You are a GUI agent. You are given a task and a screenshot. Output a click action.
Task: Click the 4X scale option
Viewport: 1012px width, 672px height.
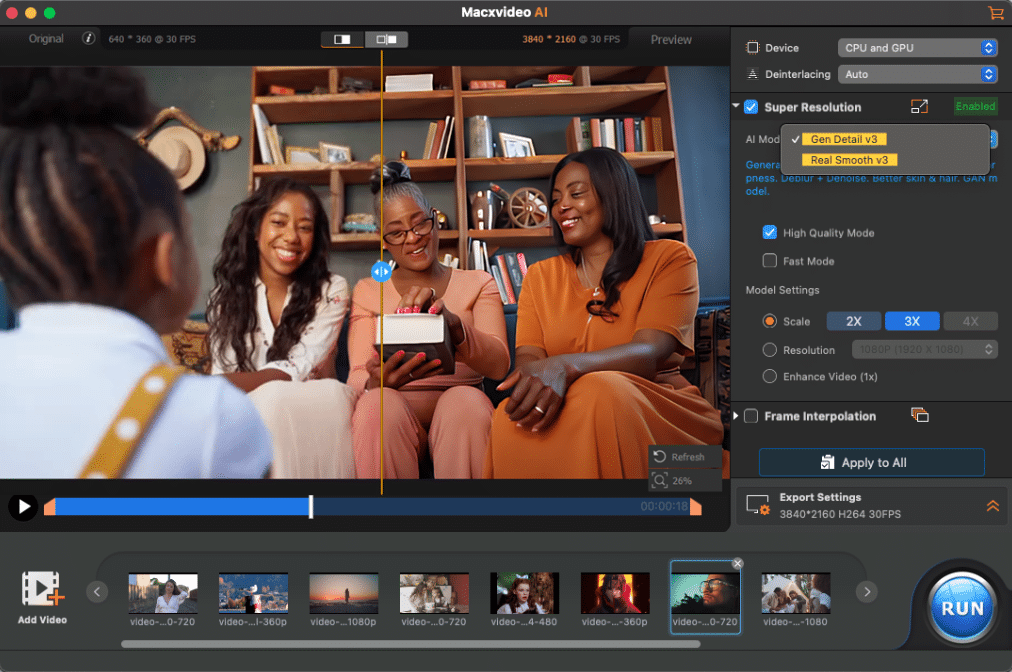970,321
